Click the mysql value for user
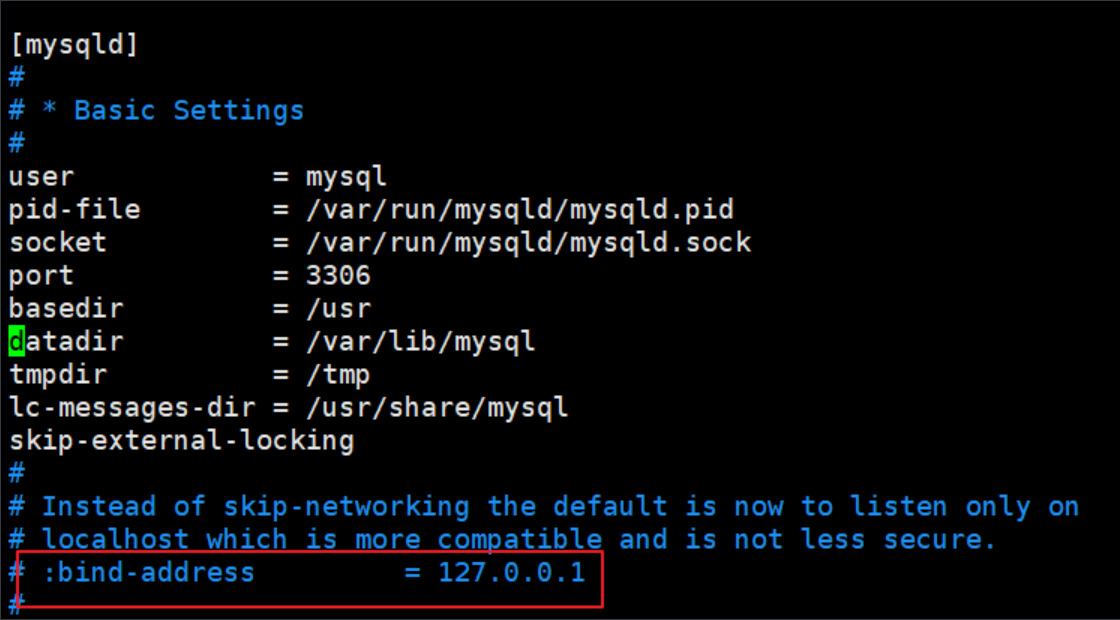Viewport: 1120px width, 620px height. [346, 178]
